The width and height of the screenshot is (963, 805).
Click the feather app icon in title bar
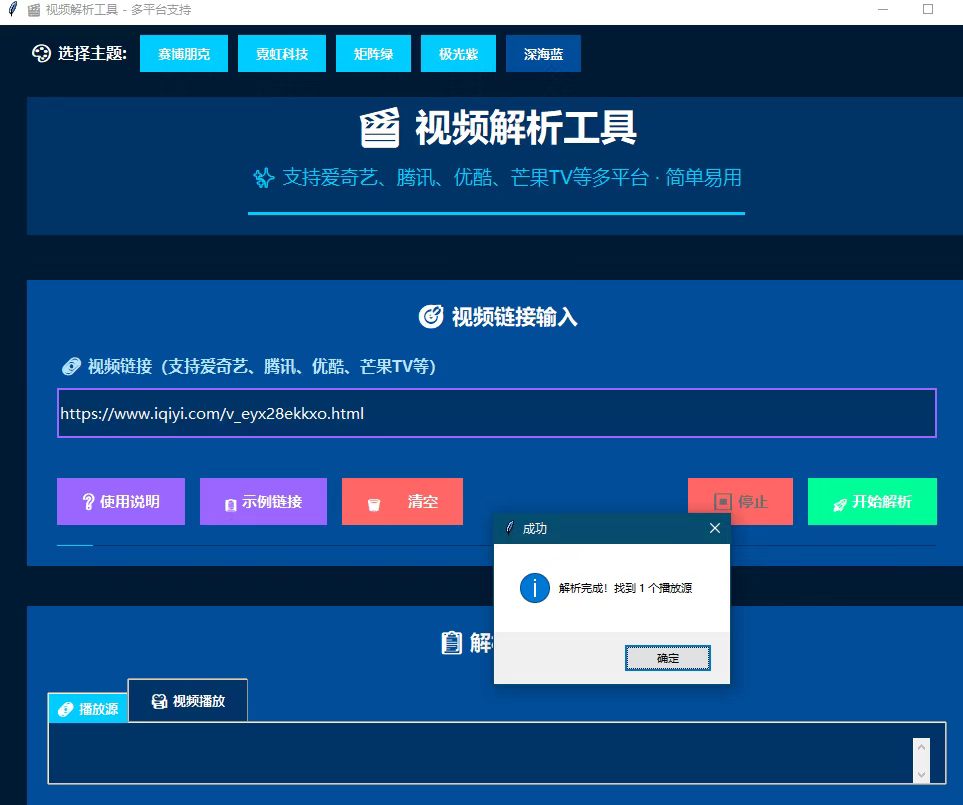(12, 9)
